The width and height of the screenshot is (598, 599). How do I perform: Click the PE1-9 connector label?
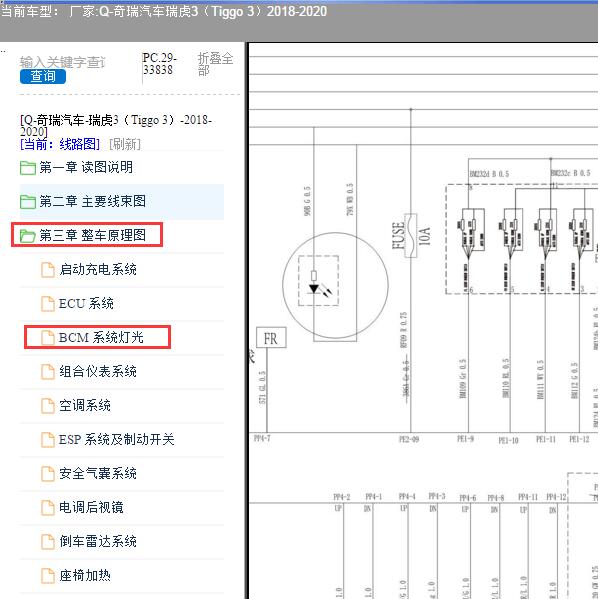465,439
